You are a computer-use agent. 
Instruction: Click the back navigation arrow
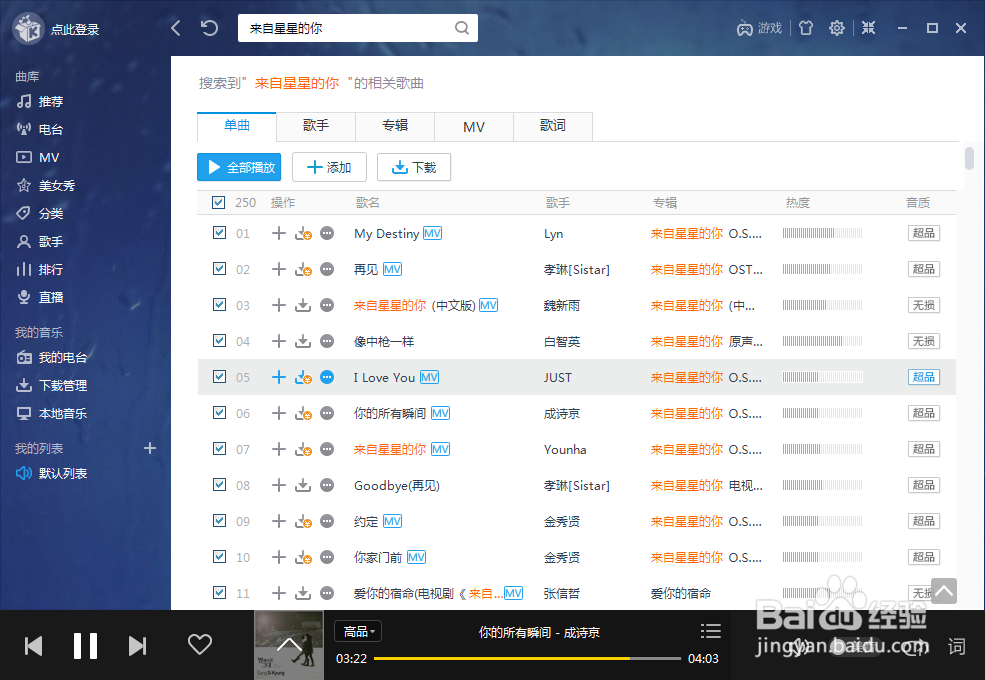tap(176, 28)
